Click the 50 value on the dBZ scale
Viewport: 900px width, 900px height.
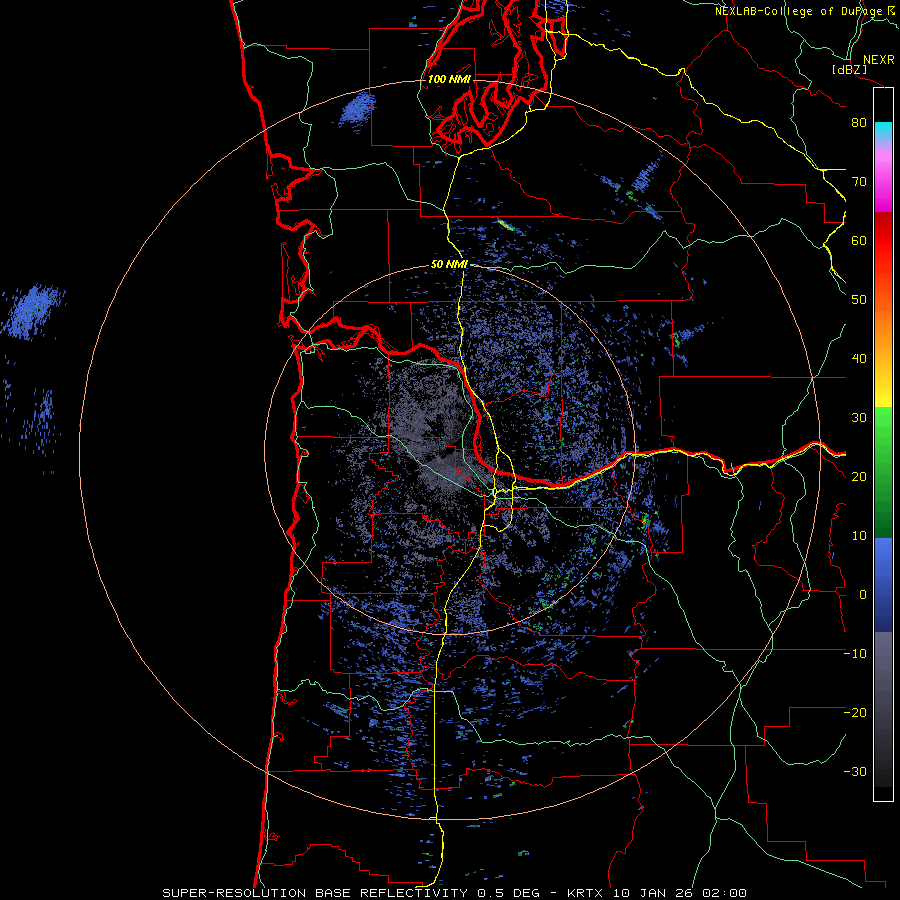[x=859, y=300]
